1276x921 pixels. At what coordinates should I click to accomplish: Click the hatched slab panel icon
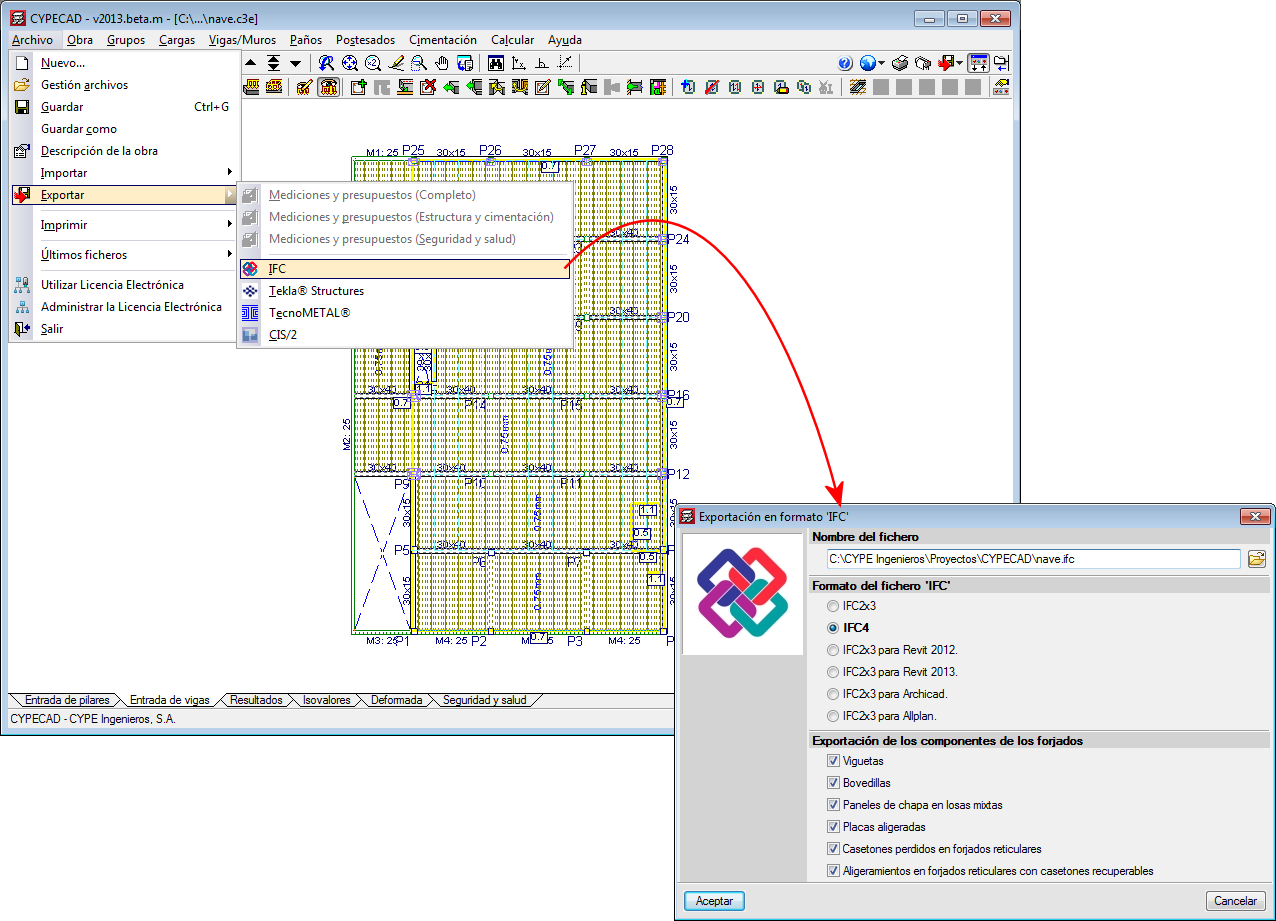pyautogui.click(x=857, y=87)
